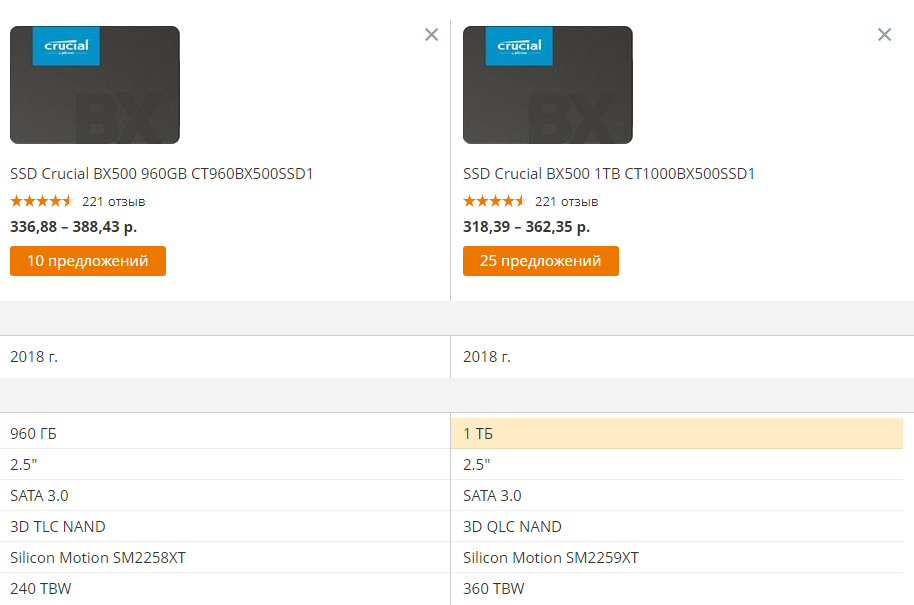
Task: Open the SSD Crucial BX500 1TB CT1000BX500SSD1 title link
Action: tap(609, 174)
